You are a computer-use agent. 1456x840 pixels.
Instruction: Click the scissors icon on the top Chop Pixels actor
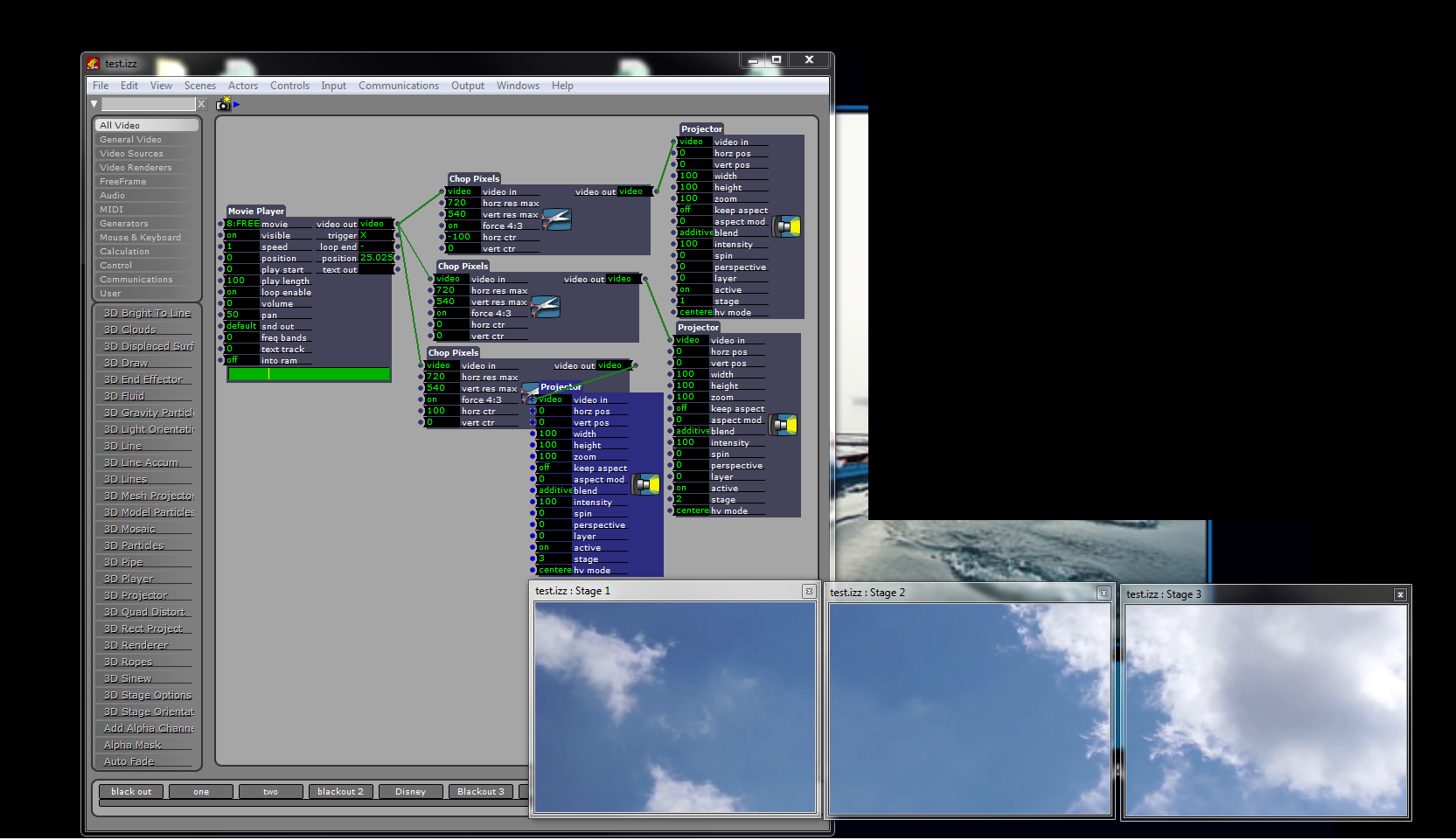click(556, 219)
